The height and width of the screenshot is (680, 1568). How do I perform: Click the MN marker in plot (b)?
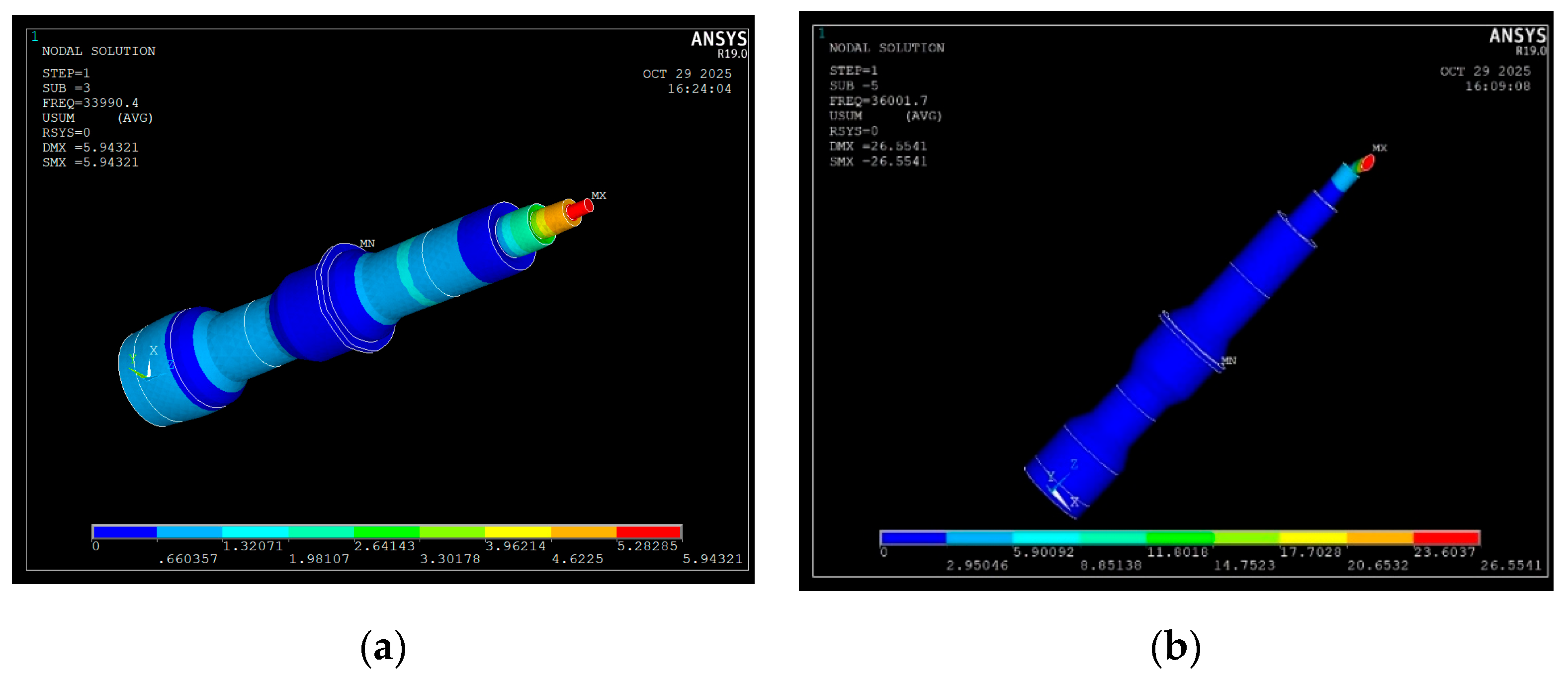(x=1228, y=361)
